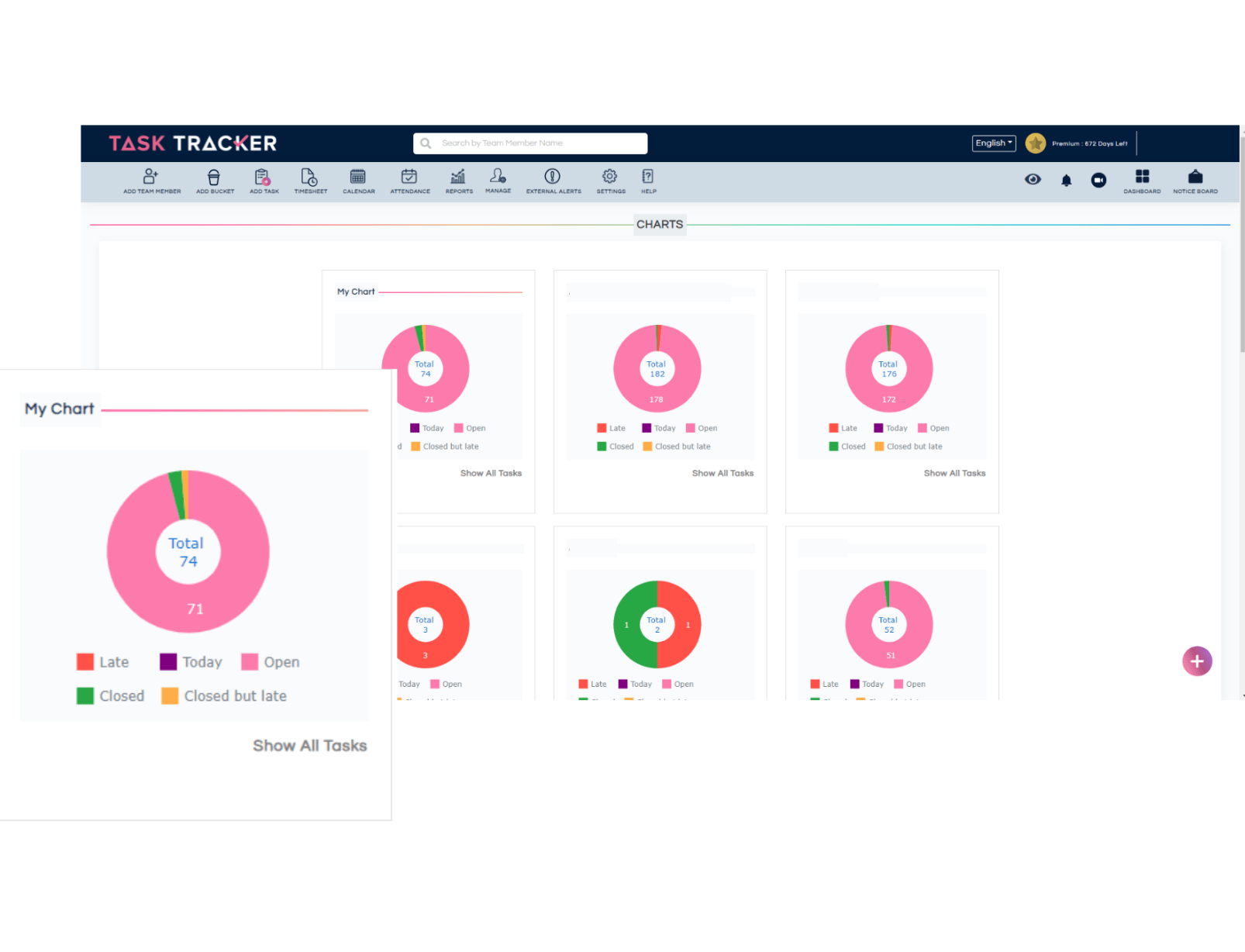Viewport: 1245px width, 952px height.
Task: Open the Add Team Member tool
Action: pos(152,181)
